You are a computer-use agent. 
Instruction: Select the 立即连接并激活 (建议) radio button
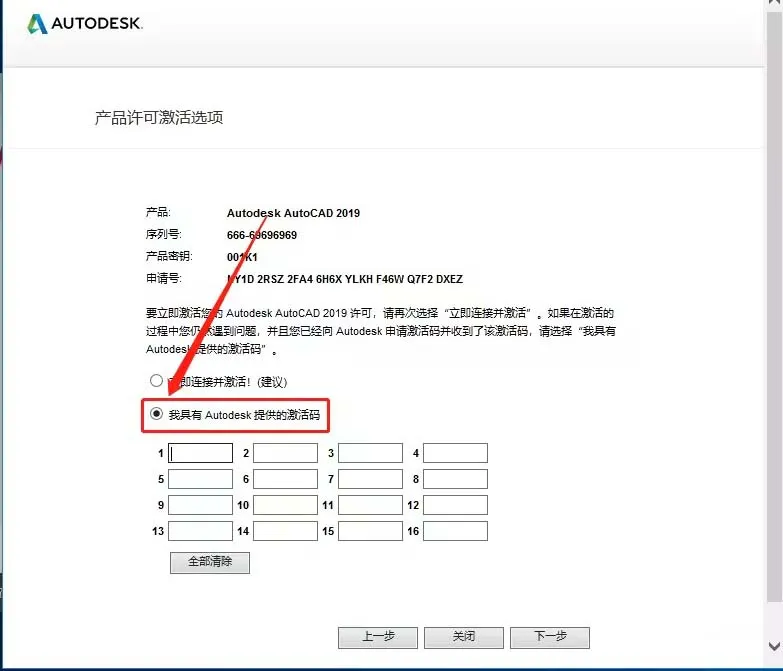[x=156, y=381]
